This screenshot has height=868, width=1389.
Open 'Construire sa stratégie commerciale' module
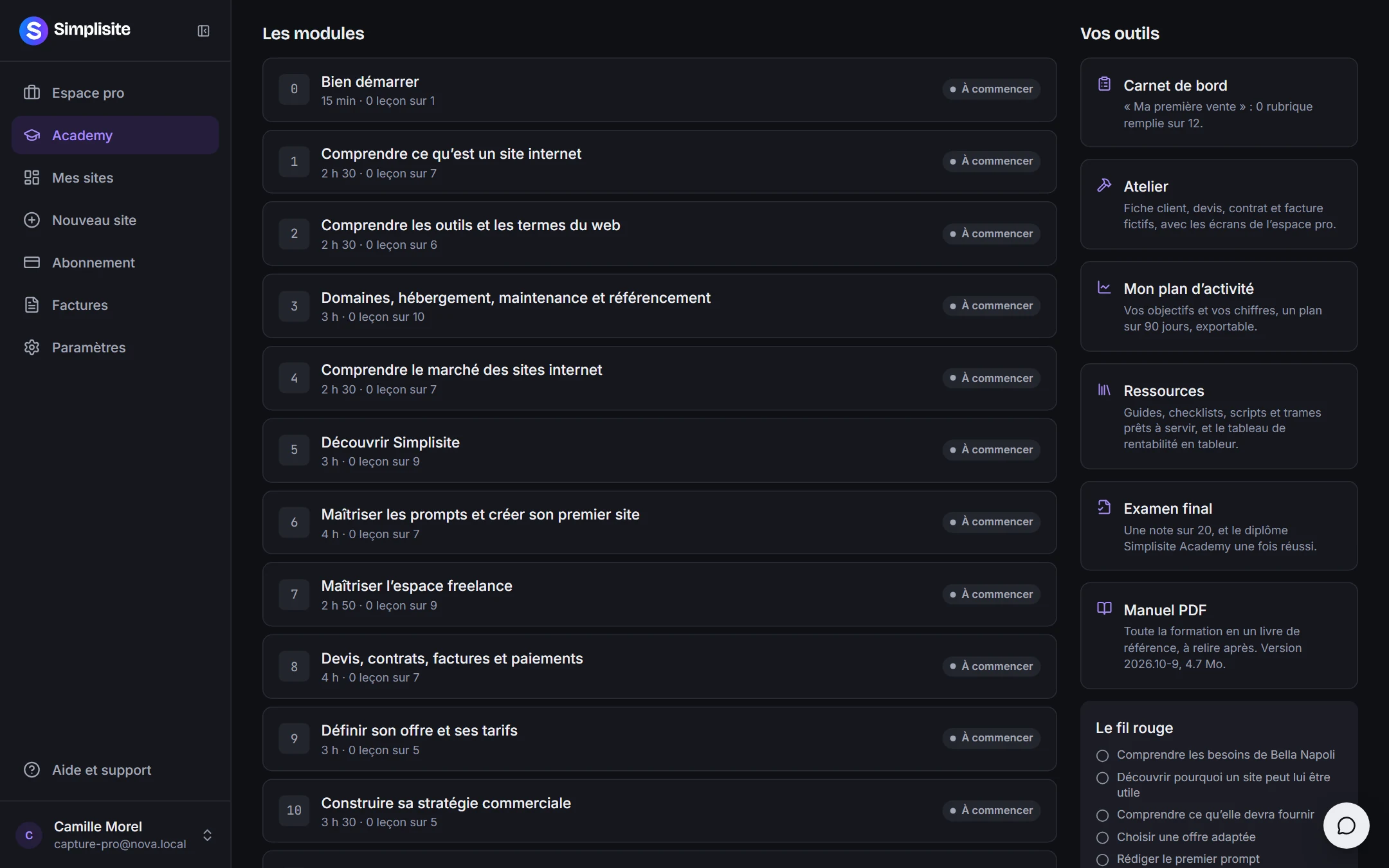tap(659, 811)
